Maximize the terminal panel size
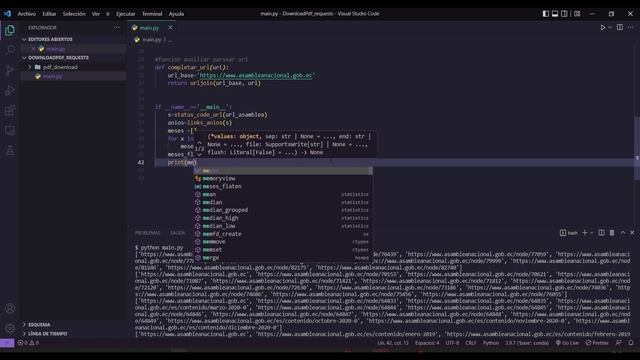The image size is (640, 360). (623, 233)
